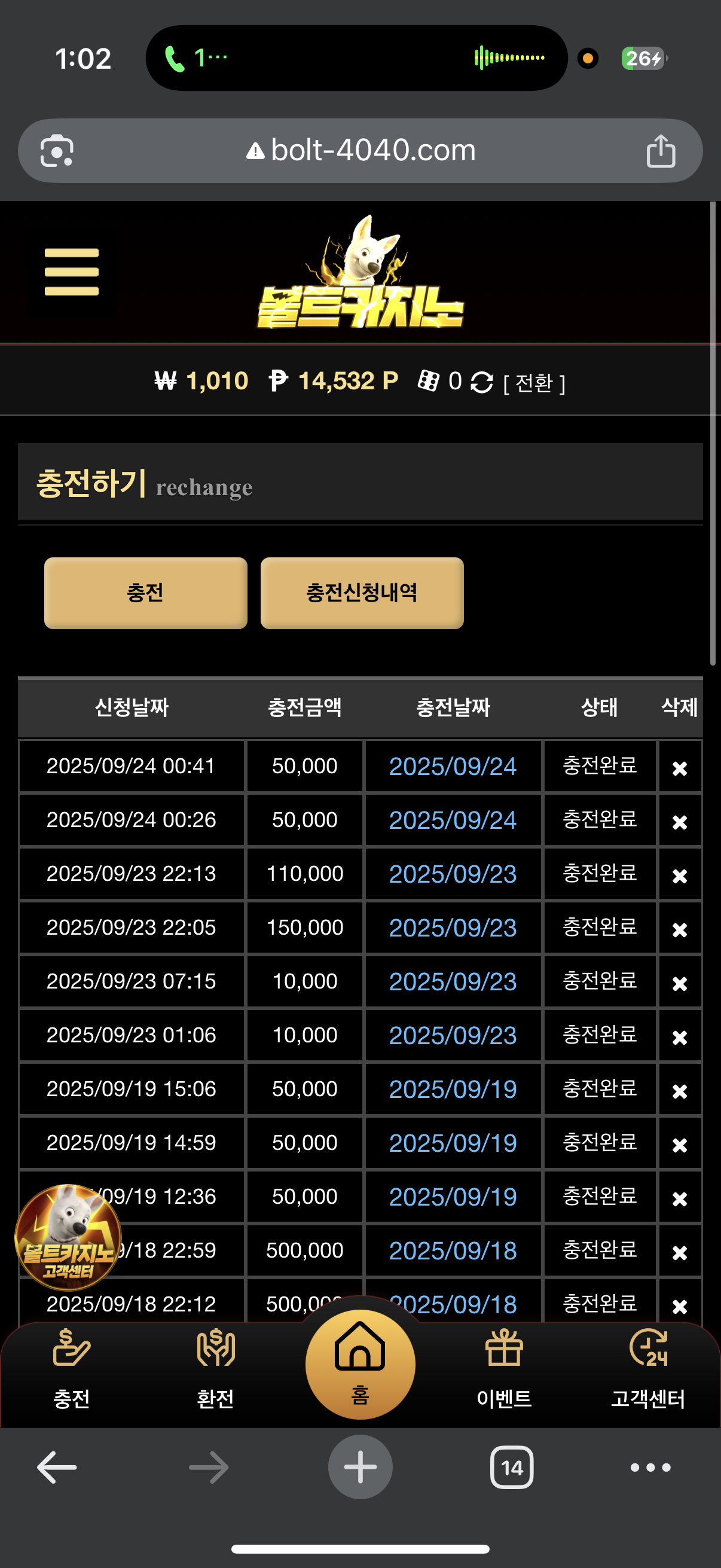Open the floating 고객센터 customer service badge
Image resolution: width=721 pixels, height=1568 pixels.
[67, 1237]
